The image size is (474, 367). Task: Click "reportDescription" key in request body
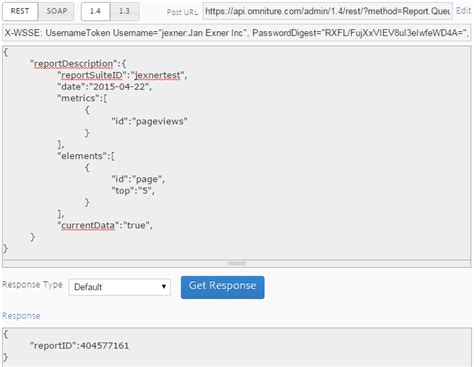click(73, 63)
